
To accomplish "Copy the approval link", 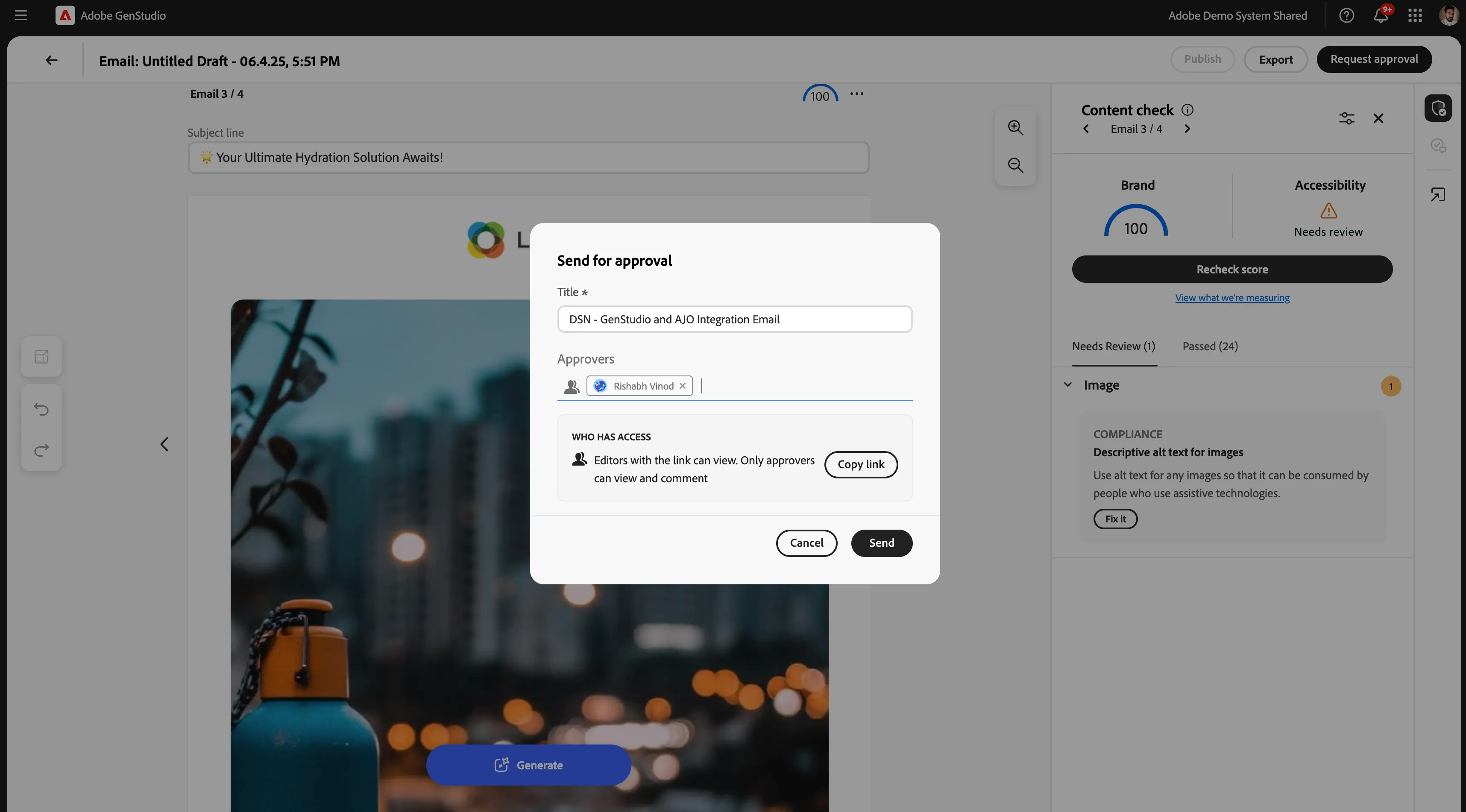I will pos(861,464).
